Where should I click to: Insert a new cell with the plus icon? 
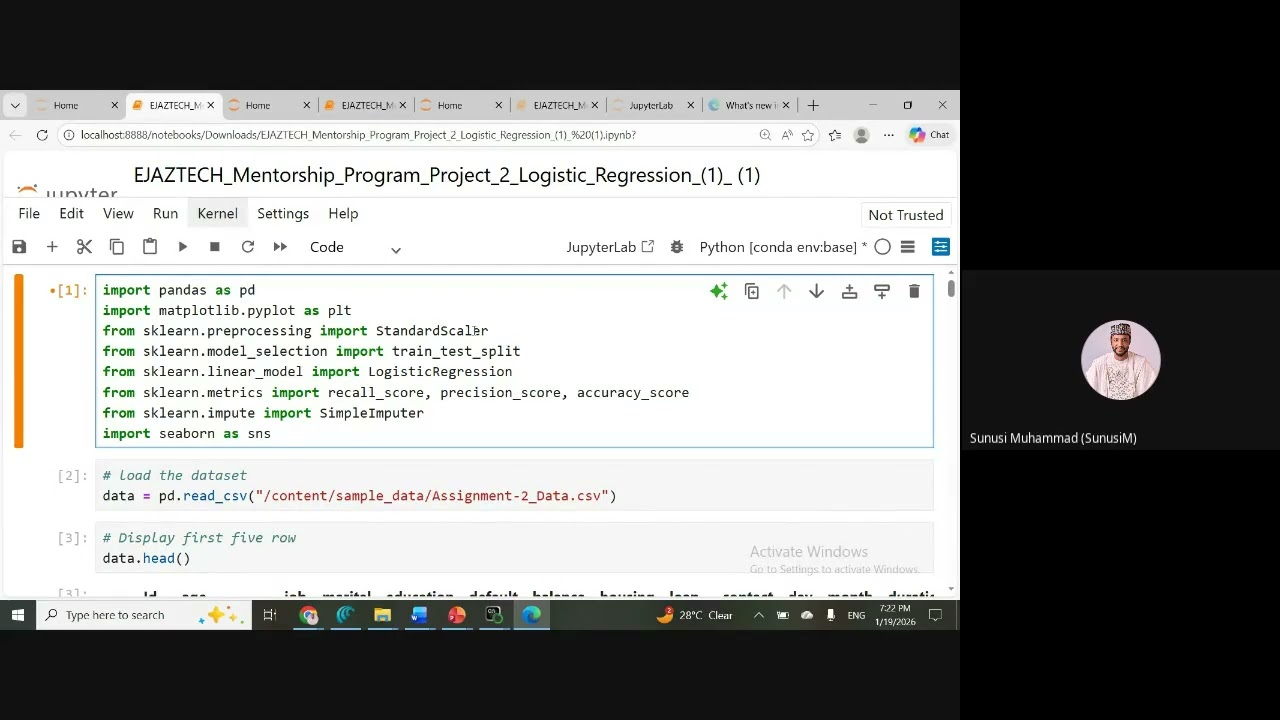pyautogui.click(x=52, y=247)
